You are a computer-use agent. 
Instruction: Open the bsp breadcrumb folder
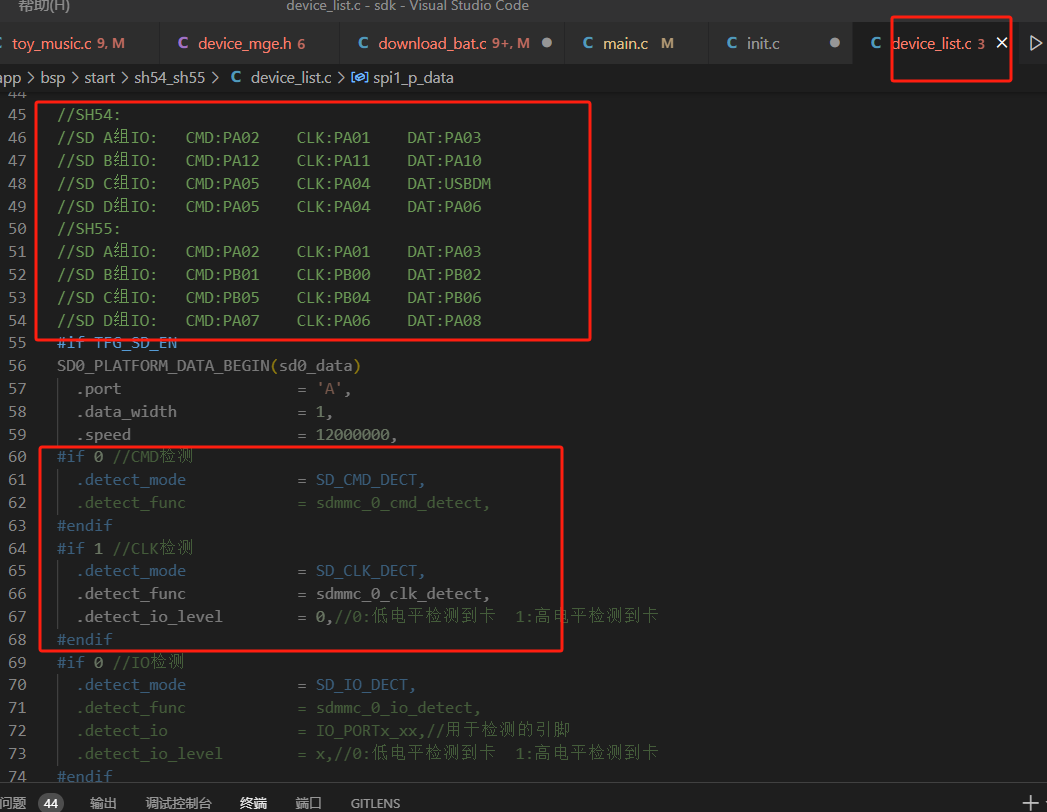tap(53, 77)
